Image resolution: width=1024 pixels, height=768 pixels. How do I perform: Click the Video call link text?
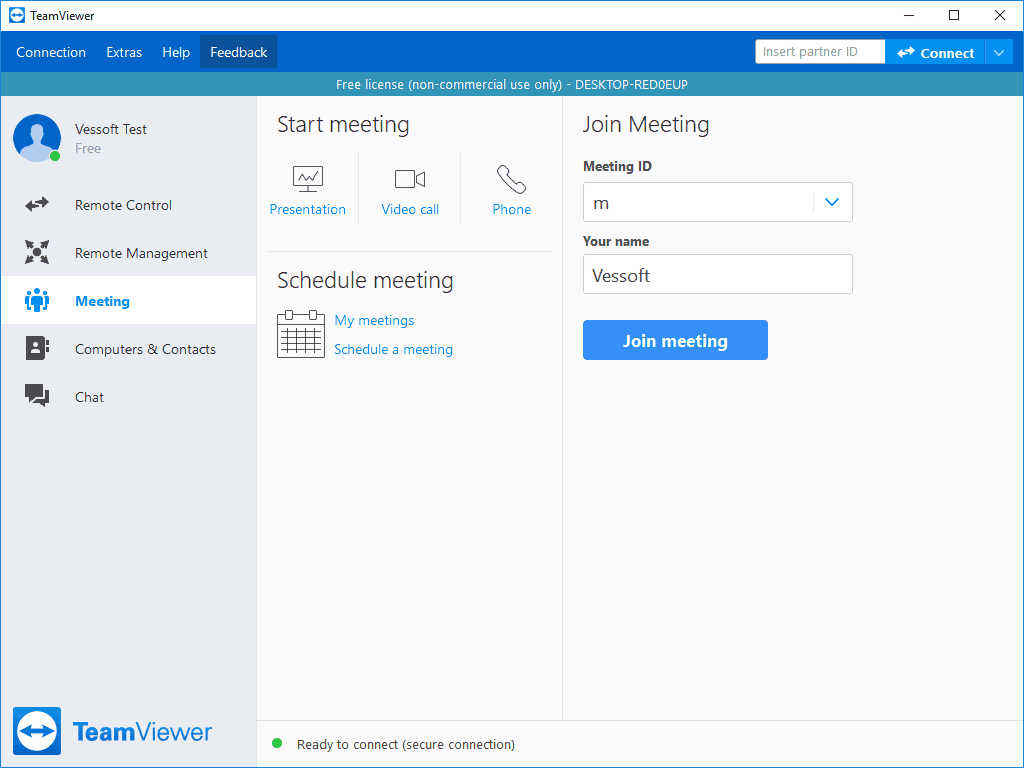tap(410, 210)
